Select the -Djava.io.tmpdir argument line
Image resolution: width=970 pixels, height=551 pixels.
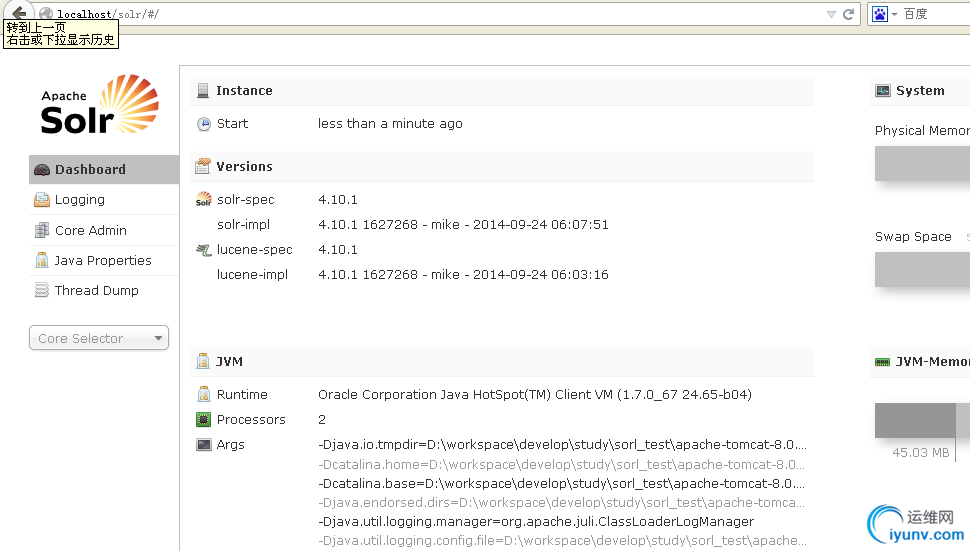[562, 445]
